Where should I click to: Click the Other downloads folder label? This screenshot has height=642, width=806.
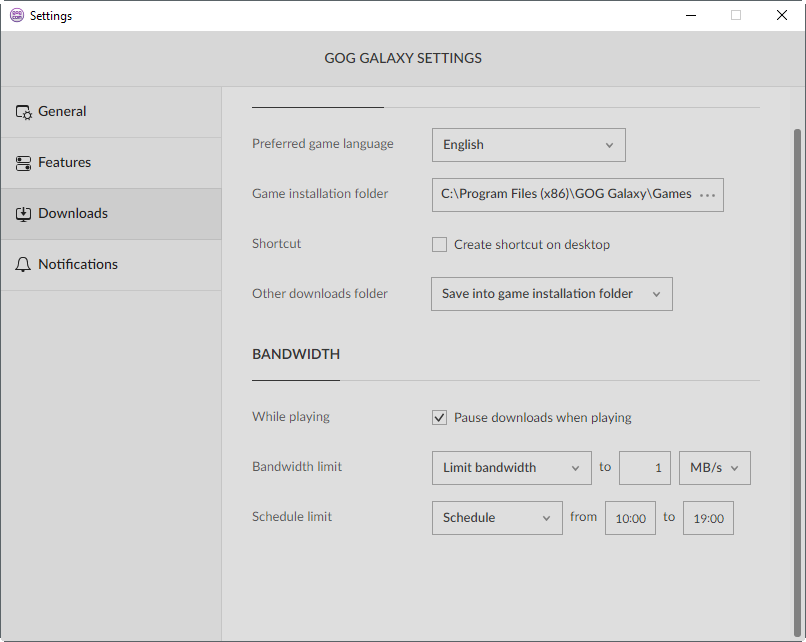[320, 294]
